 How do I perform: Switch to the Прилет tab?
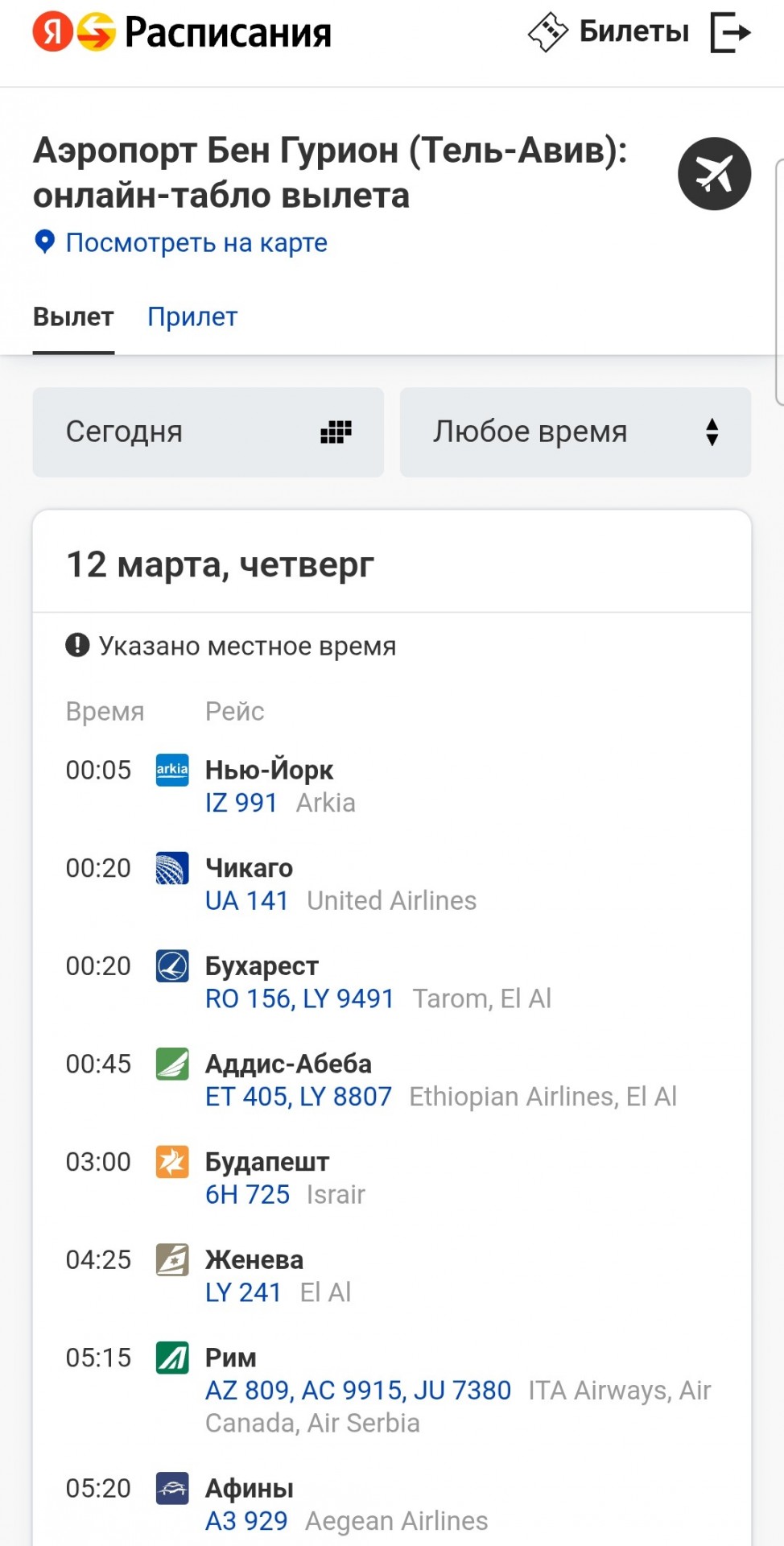192,316
